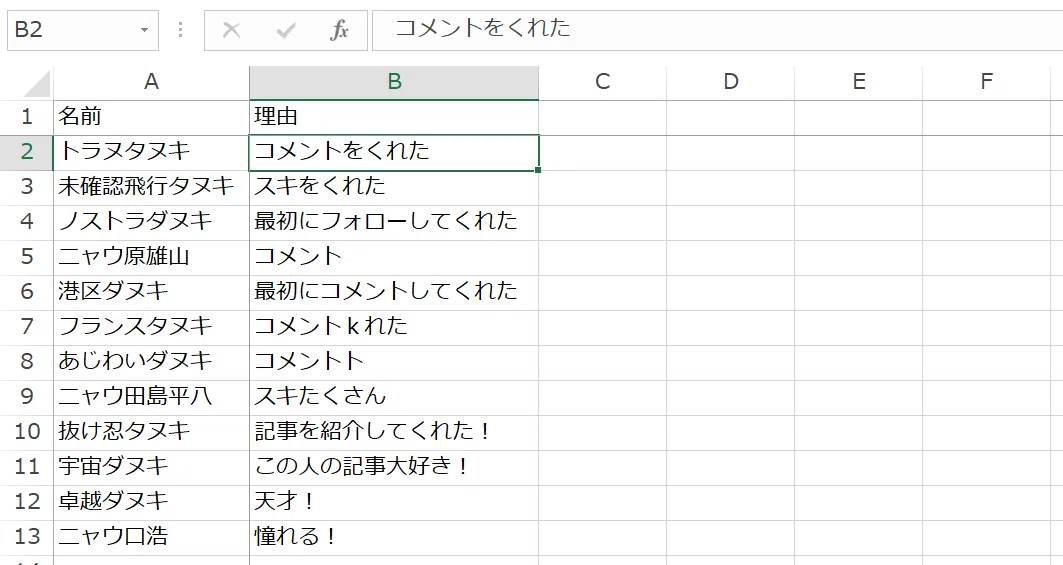Select cell 天才！

394,502
